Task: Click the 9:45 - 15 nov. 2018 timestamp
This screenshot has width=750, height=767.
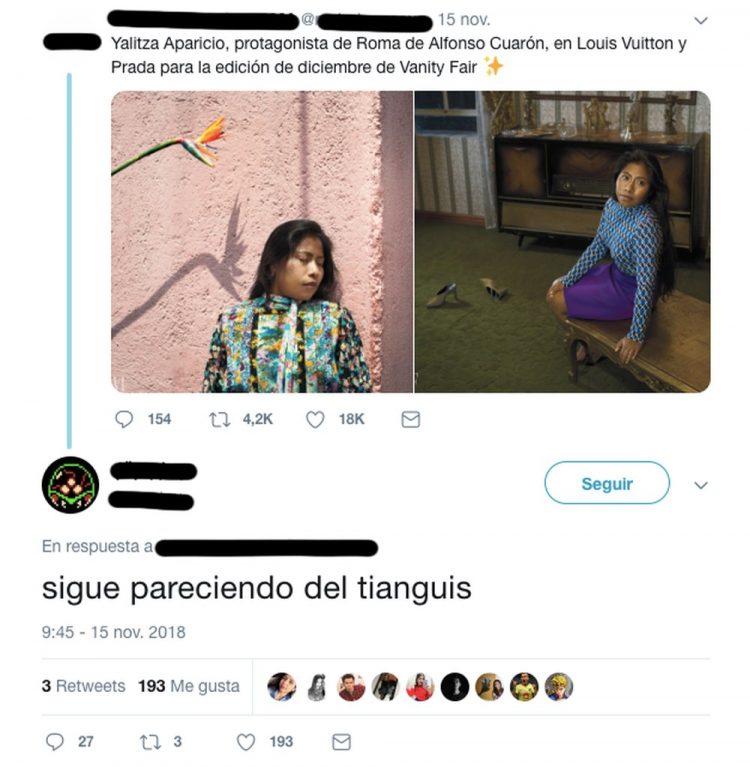Action: (114, 632)
